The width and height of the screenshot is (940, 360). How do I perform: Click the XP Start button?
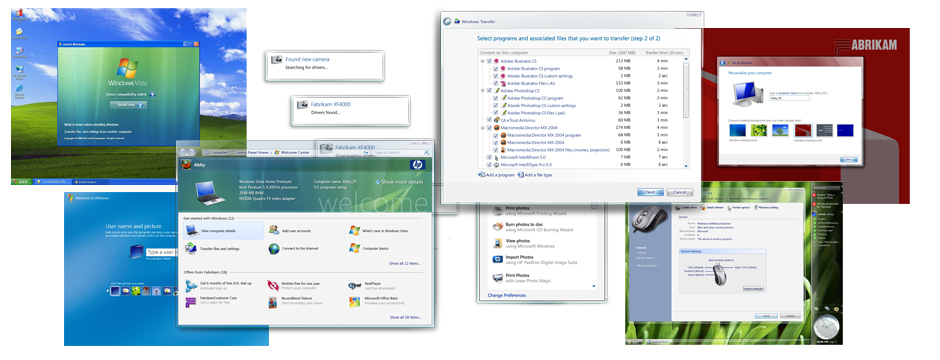tap(22, 181)
